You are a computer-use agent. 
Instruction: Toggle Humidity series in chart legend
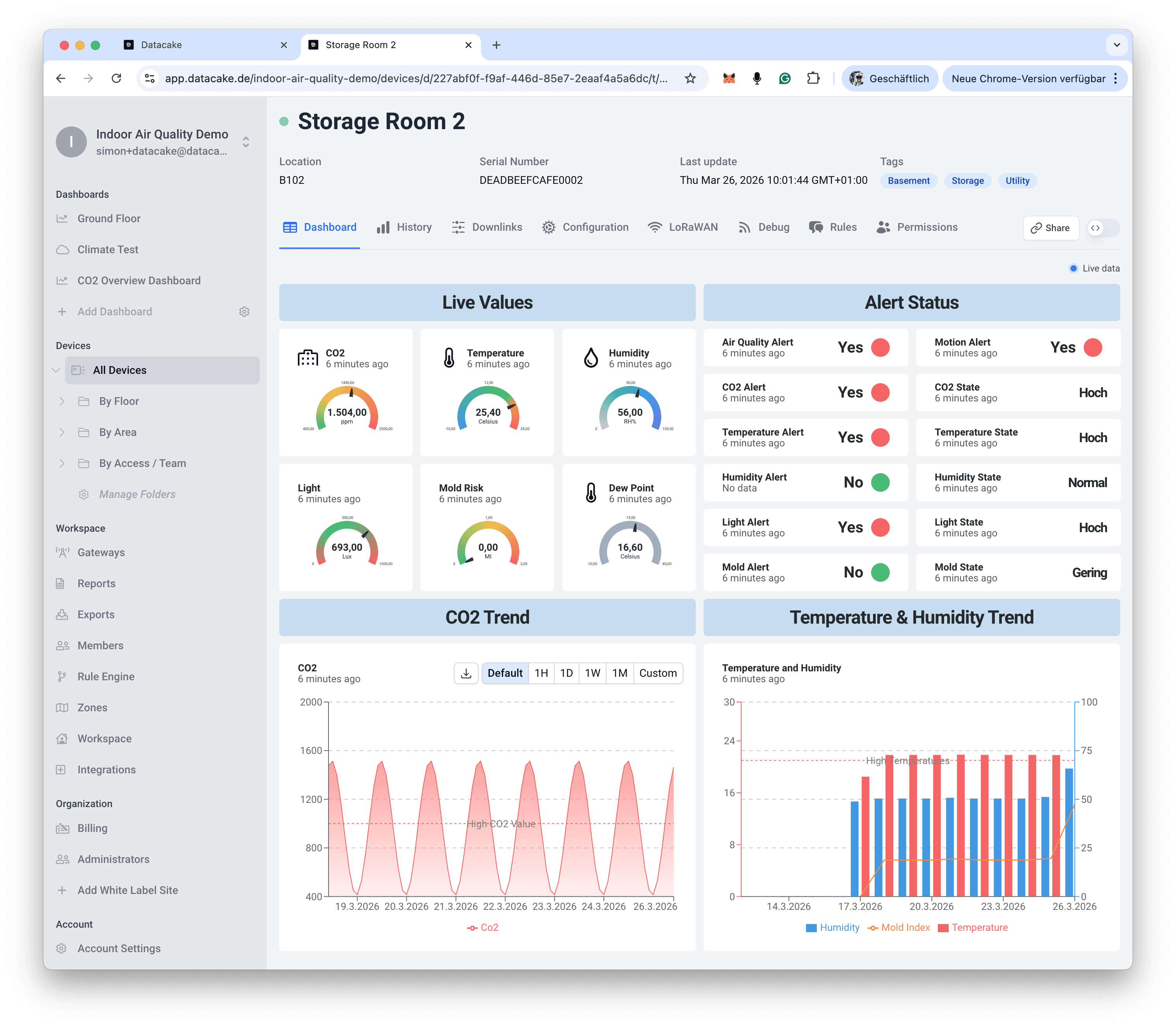point(832,927)
